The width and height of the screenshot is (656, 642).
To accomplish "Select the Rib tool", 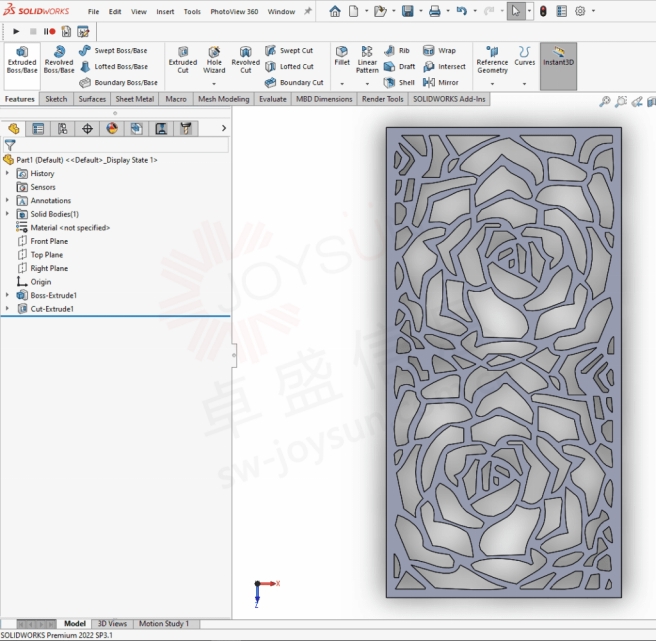I will tap(397, 51).
